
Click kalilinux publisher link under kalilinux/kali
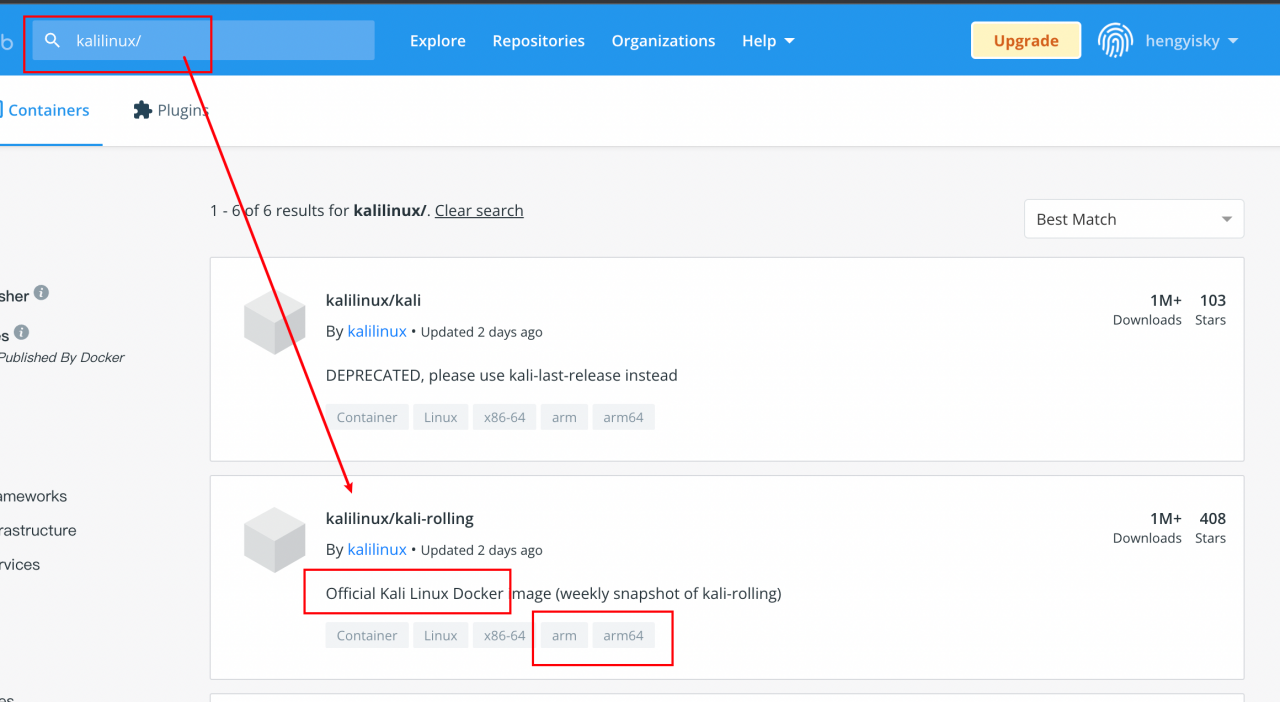click(x=377, y=331)
